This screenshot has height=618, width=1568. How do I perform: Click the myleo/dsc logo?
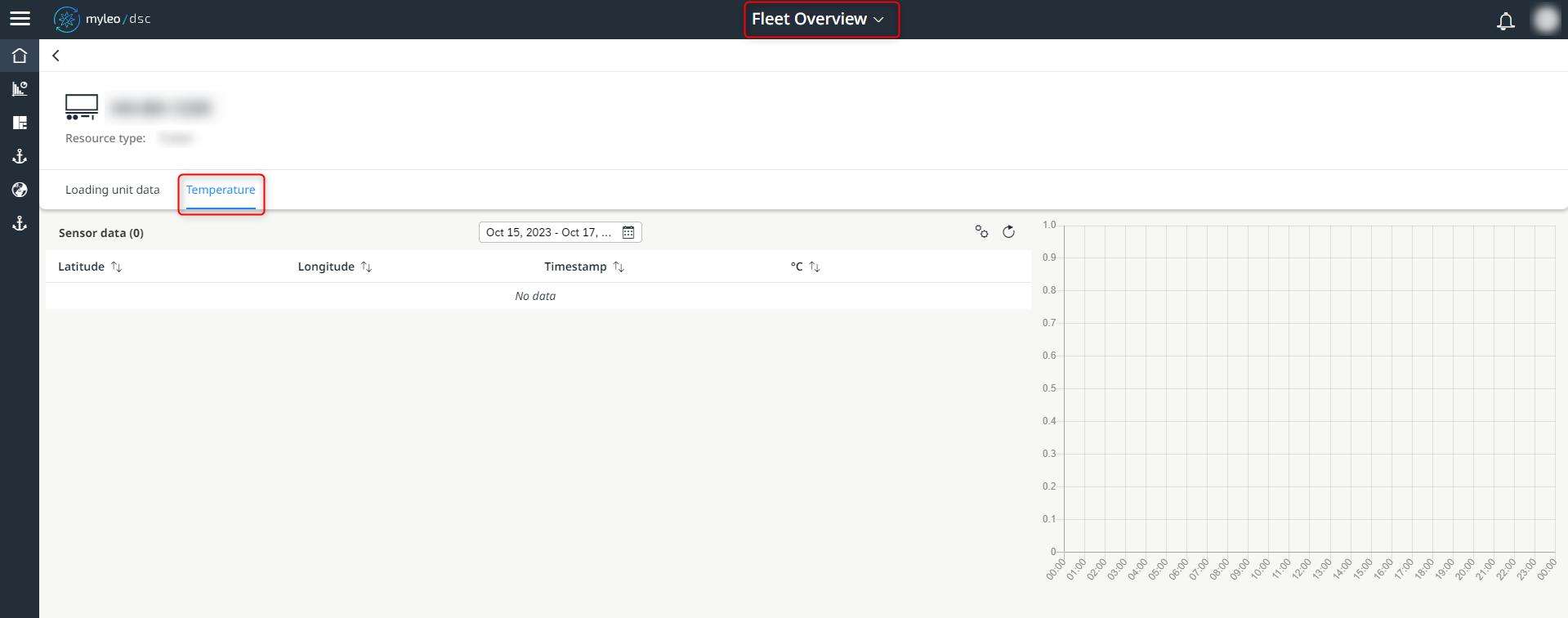[102, 19]
